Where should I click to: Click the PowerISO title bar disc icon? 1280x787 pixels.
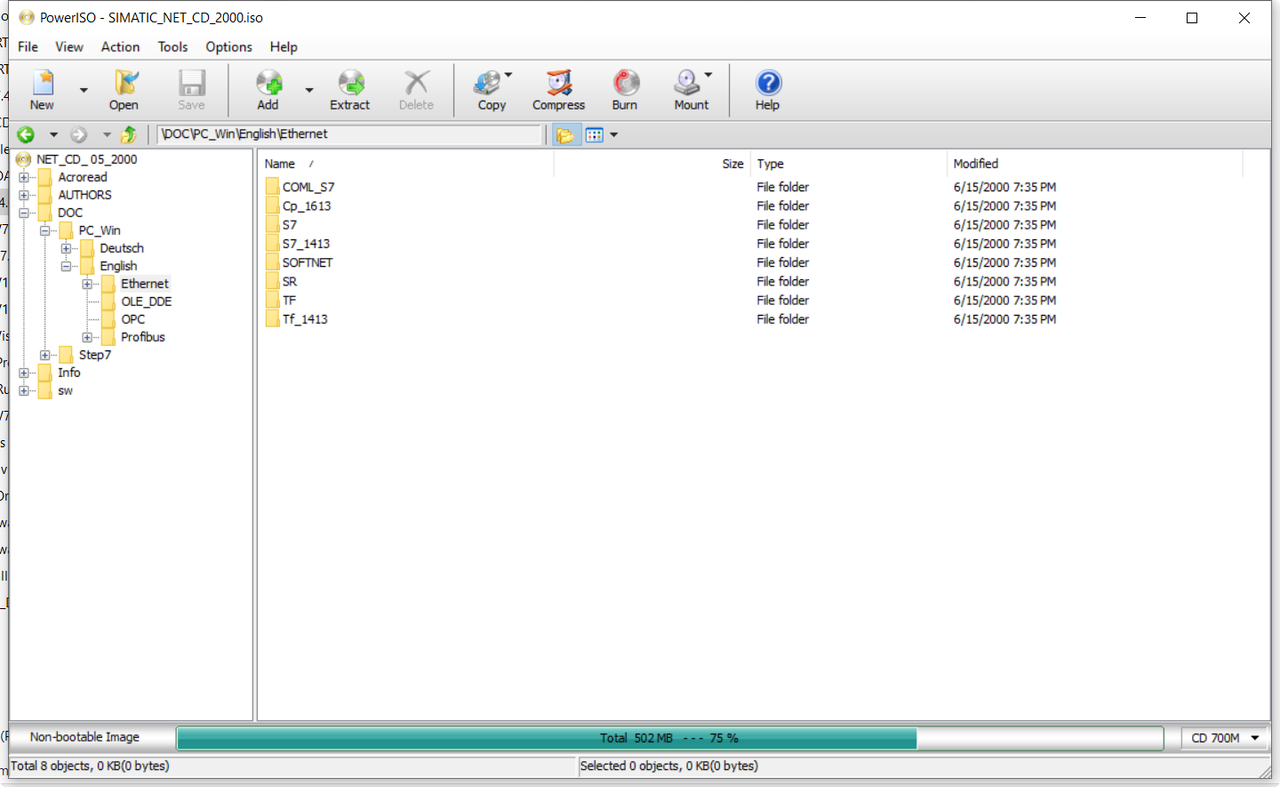tap(26, 18)
